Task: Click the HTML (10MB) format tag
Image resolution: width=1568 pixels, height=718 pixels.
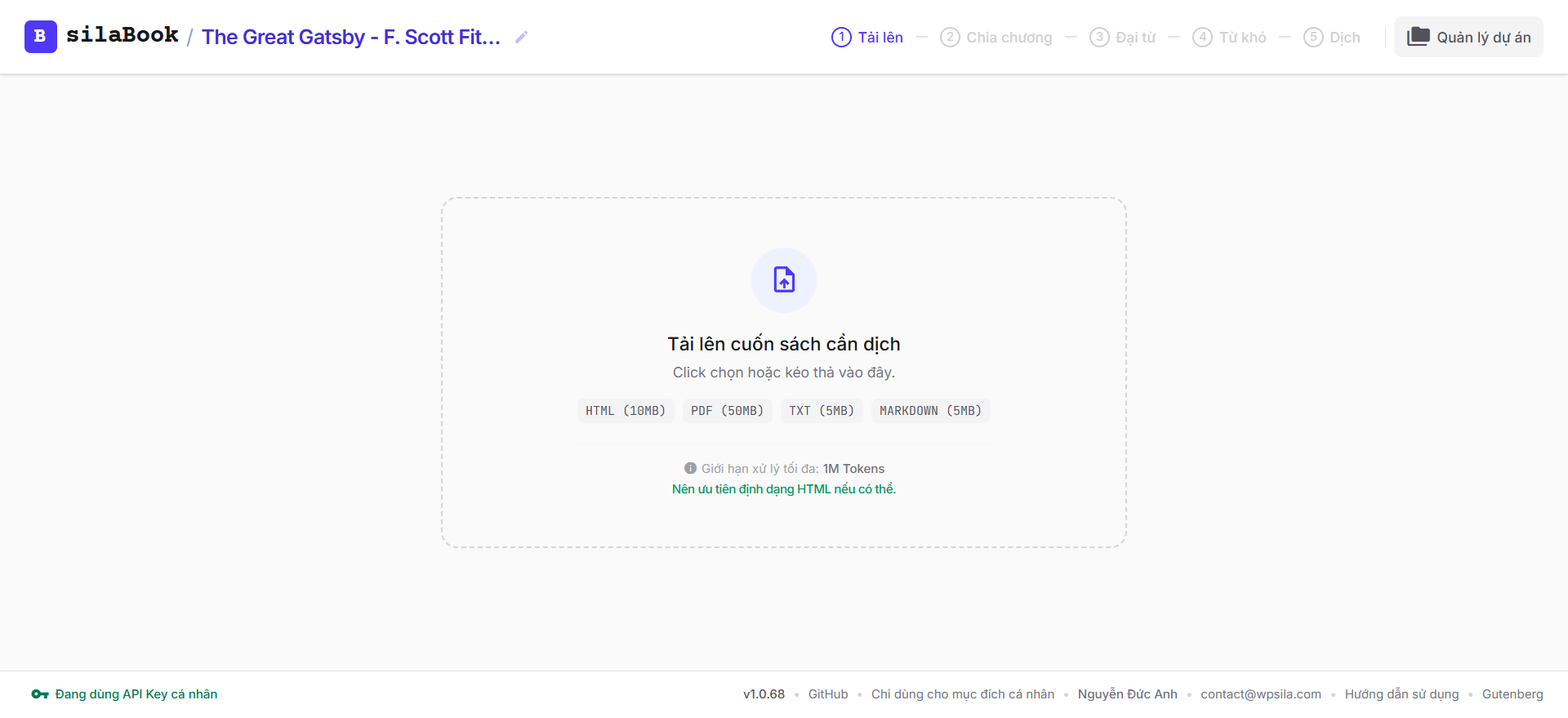Action: 626,411
